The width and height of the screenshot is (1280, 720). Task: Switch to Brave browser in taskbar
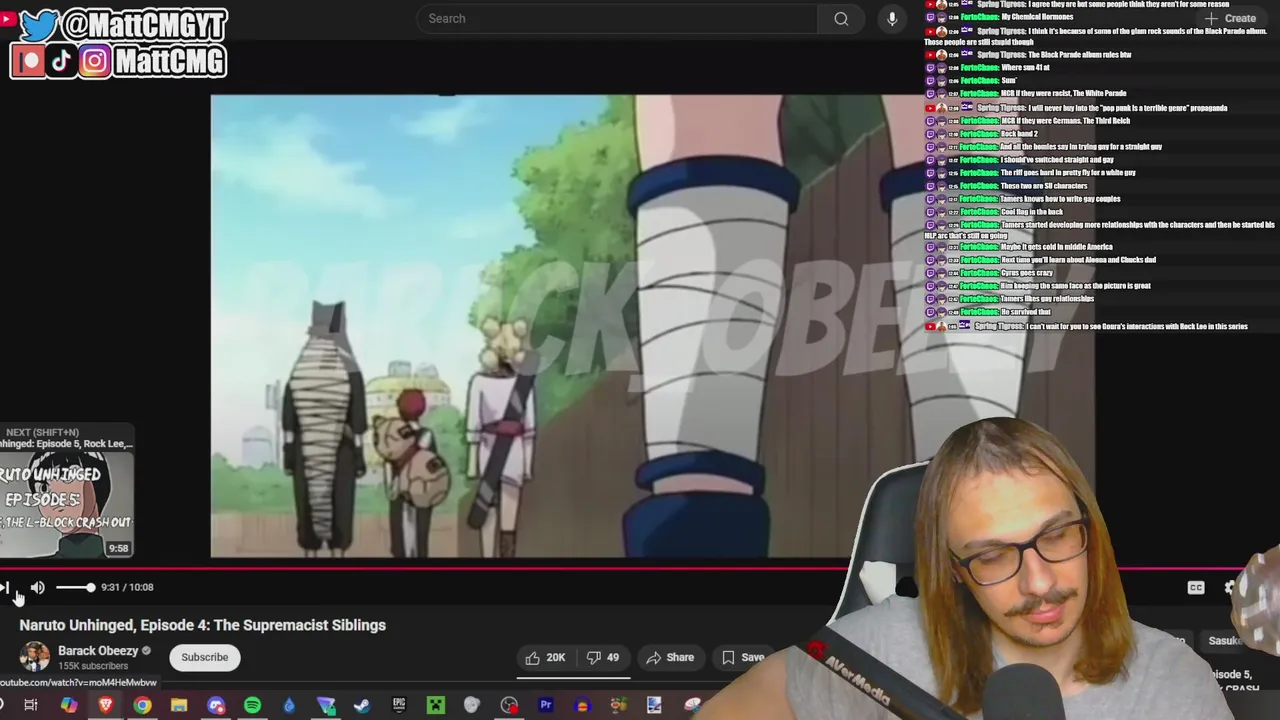point(105,706)
